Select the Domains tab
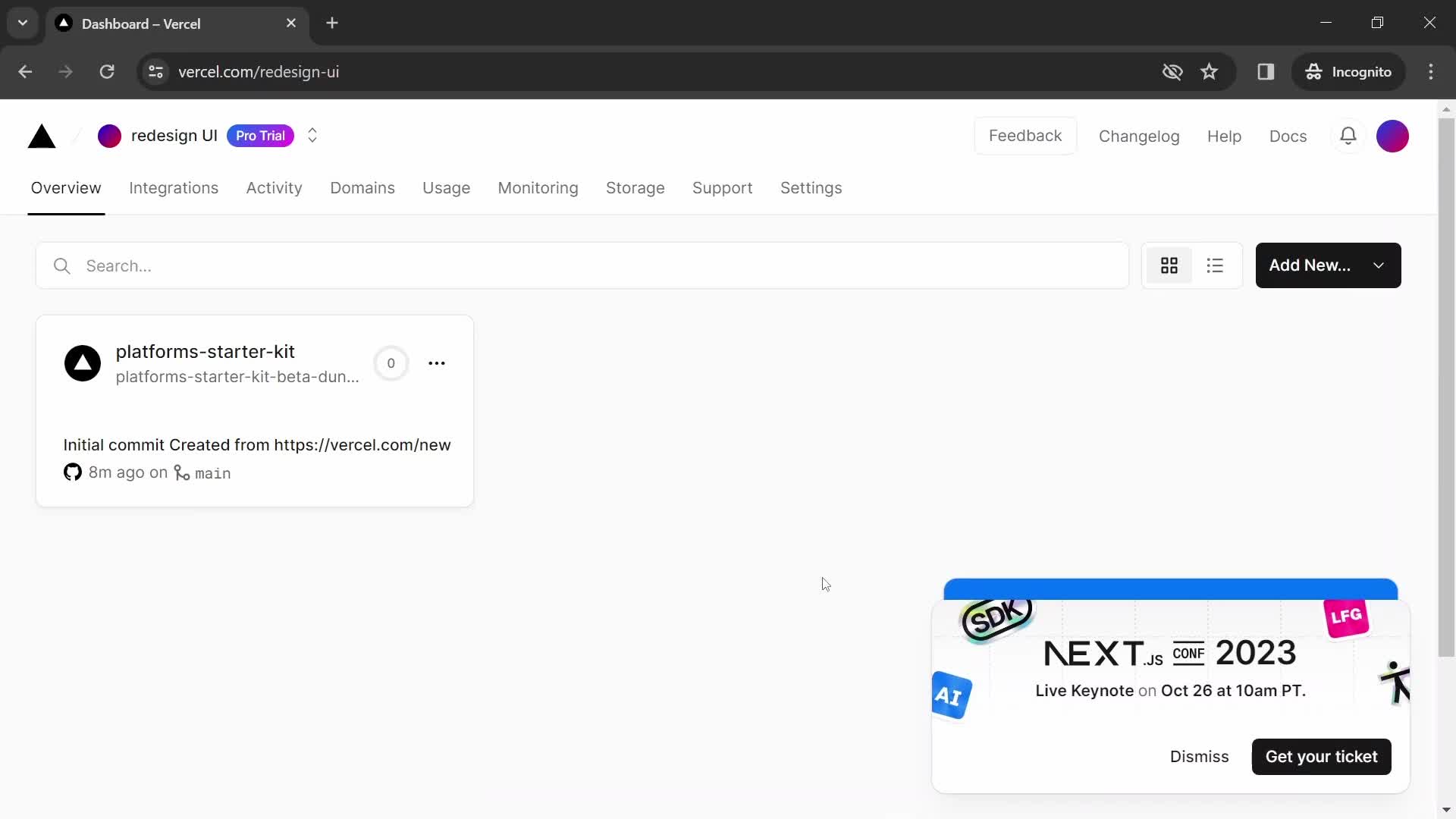This screenshot has height=819, width=1456. click(361, 188)
